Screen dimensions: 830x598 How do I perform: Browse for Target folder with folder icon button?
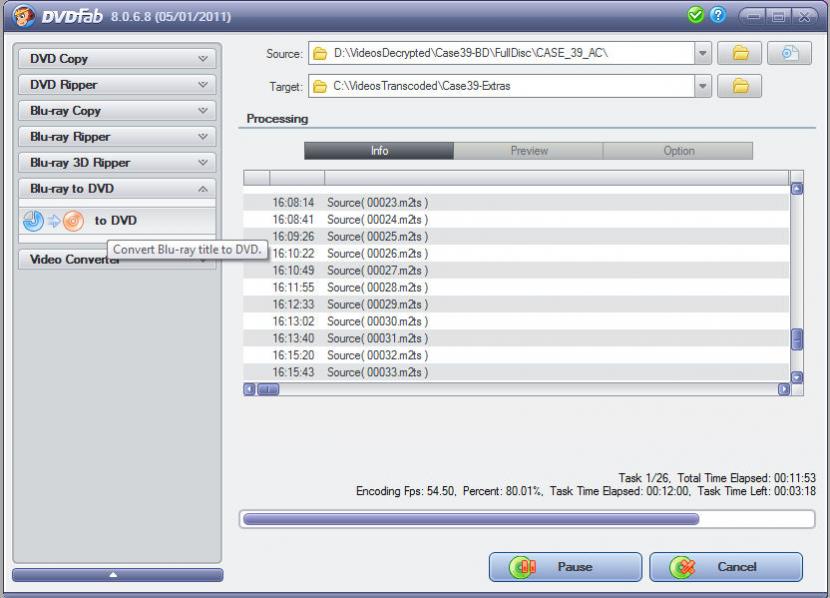click(x=739, y=86)
